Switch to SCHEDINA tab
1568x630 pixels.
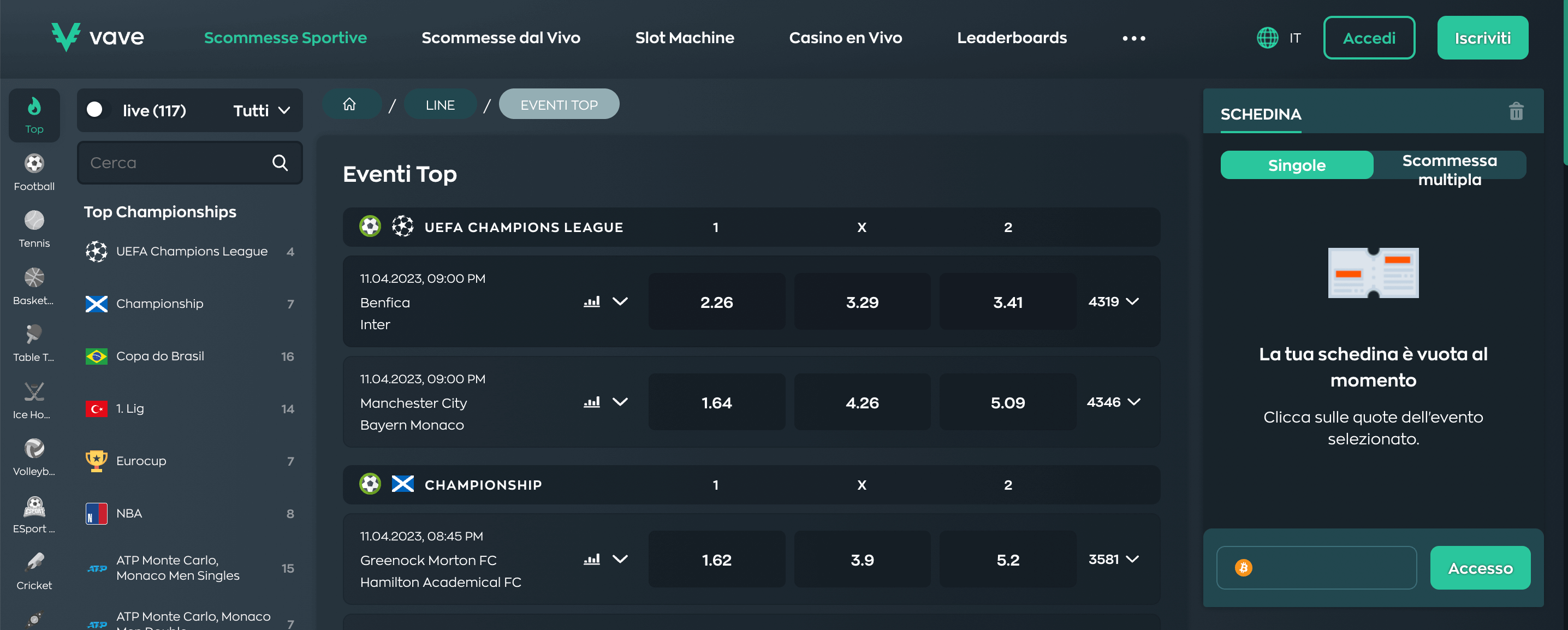[1261, 115]
